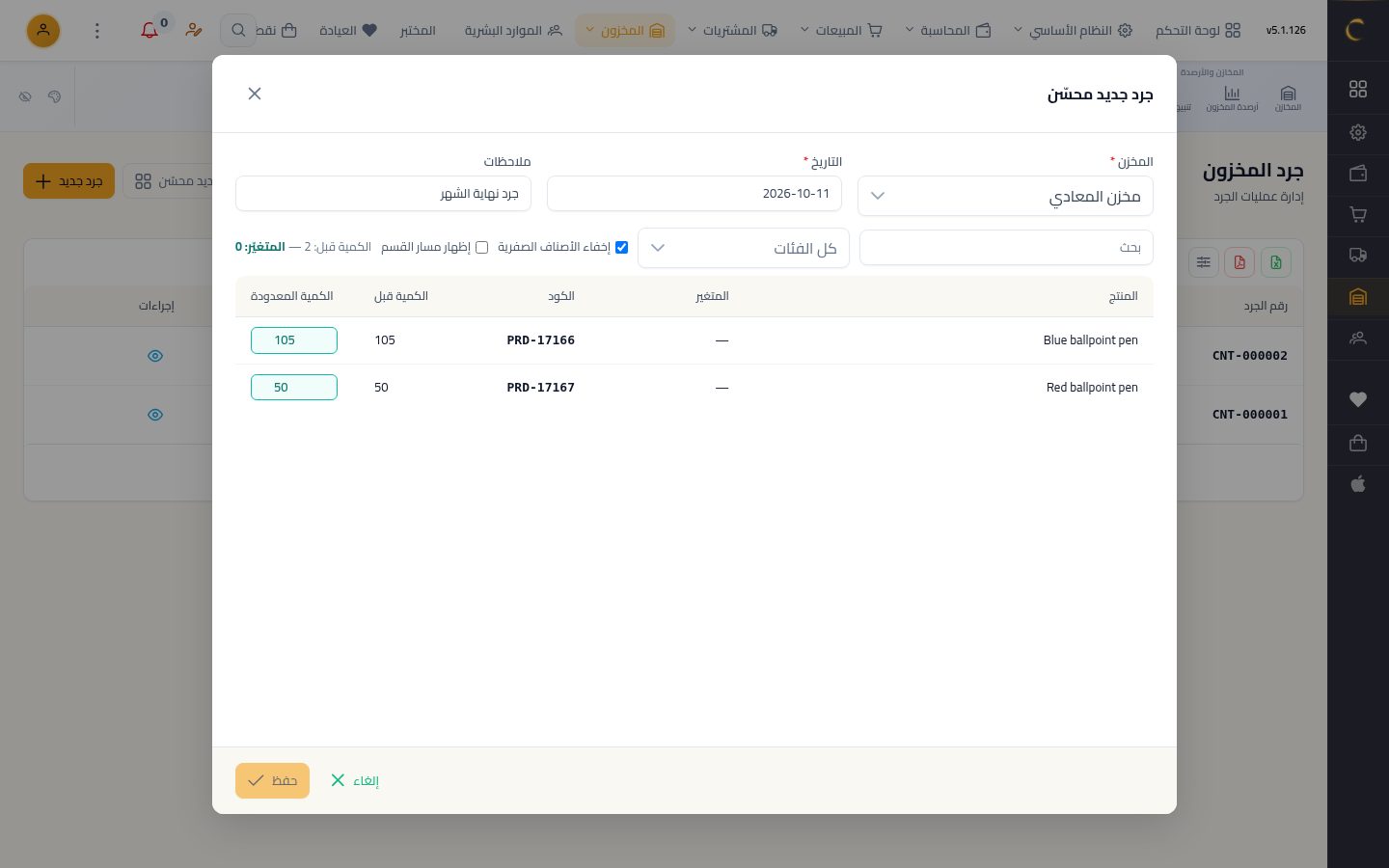The height and width of the screenshot is (868, 1389).
Task: Open the people icon in the sidebar
Action: 1358,339
